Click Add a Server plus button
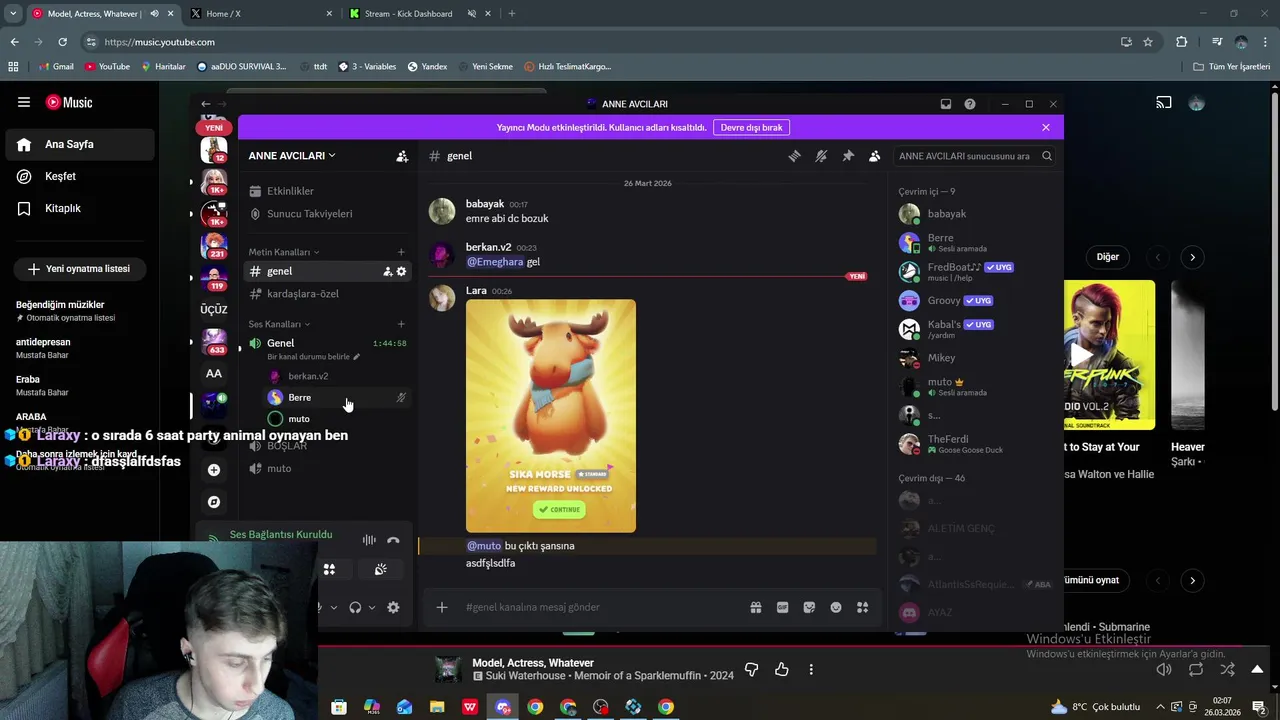Screen dimensions: 1280x720 pos(214,470)
